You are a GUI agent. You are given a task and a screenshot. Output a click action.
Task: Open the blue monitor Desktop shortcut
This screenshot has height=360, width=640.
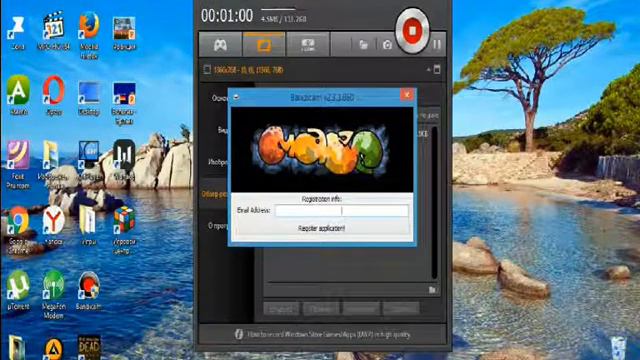tap(89, 98)
